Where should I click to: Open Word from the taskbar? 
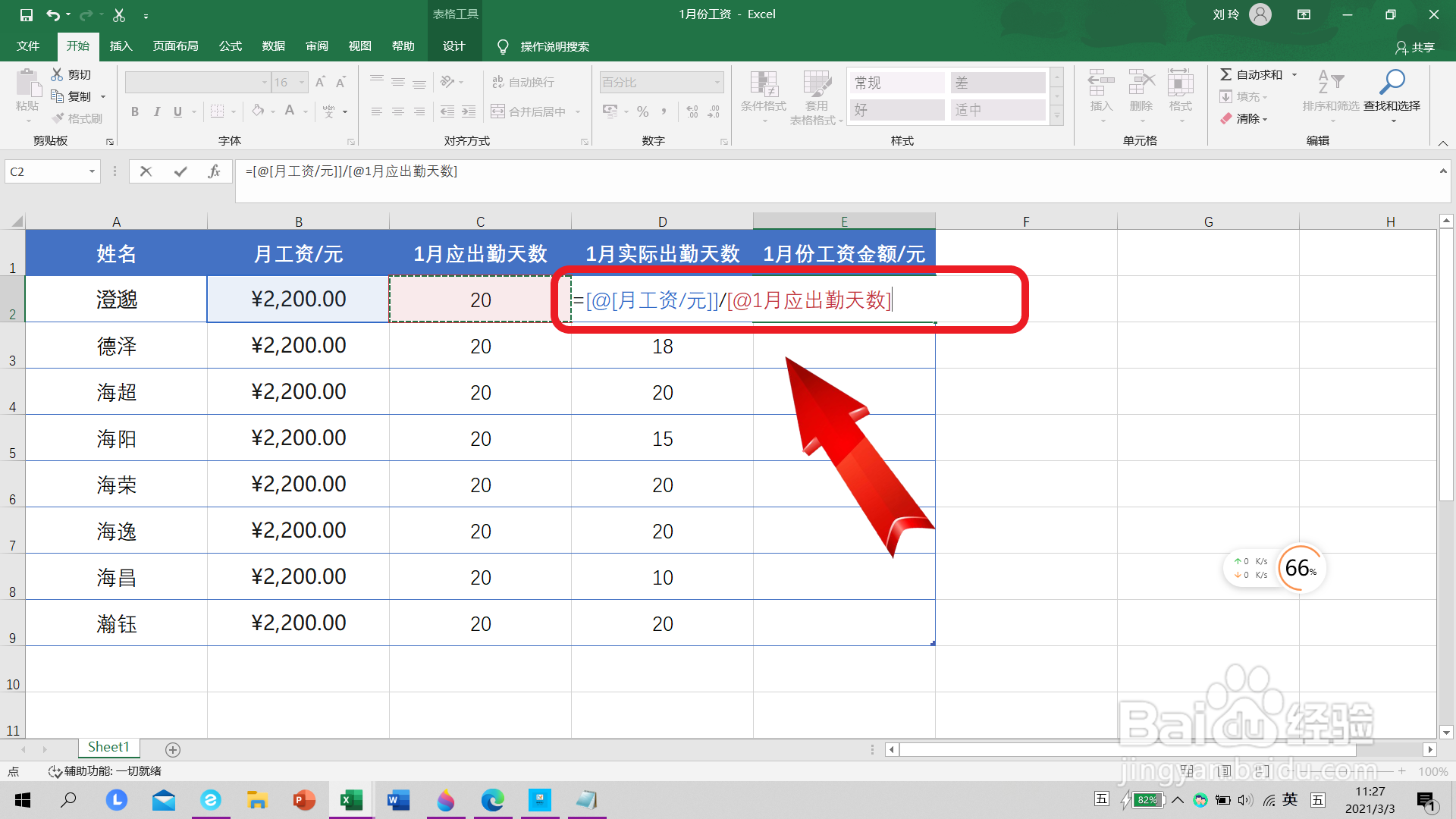398,800
